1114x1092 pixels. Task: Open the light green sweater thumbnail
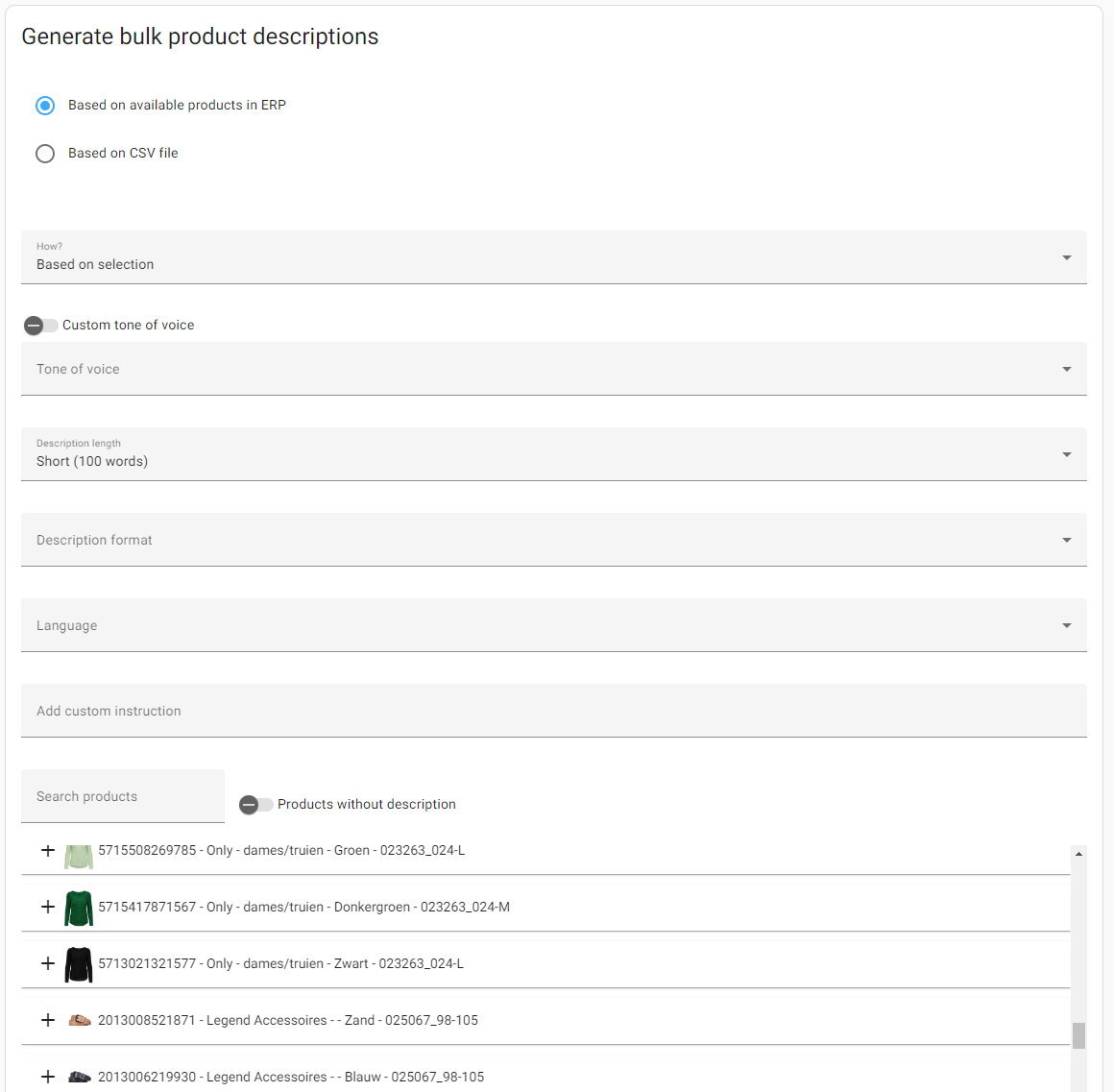pos(78,856)
